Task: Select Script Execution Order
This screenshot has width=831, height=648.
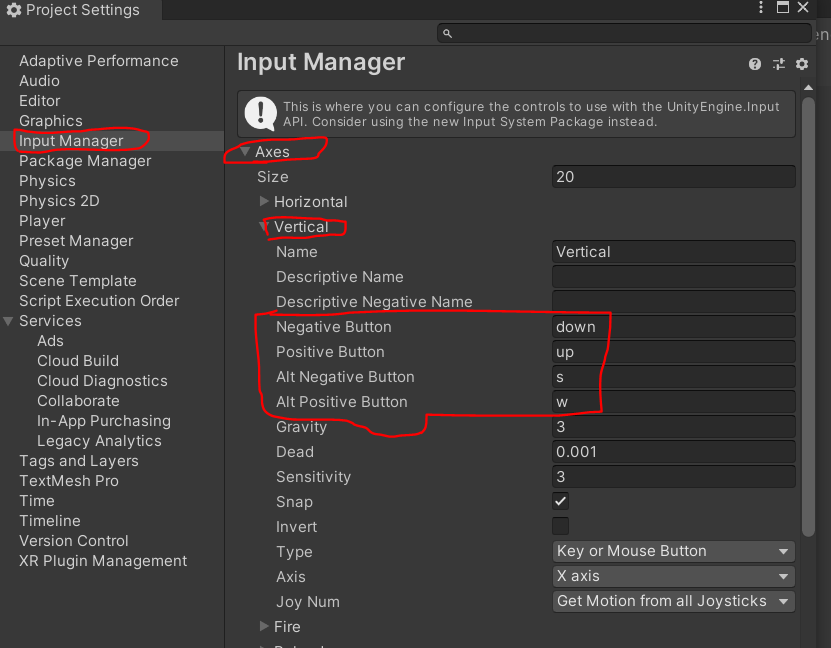Action: [99, 301]
